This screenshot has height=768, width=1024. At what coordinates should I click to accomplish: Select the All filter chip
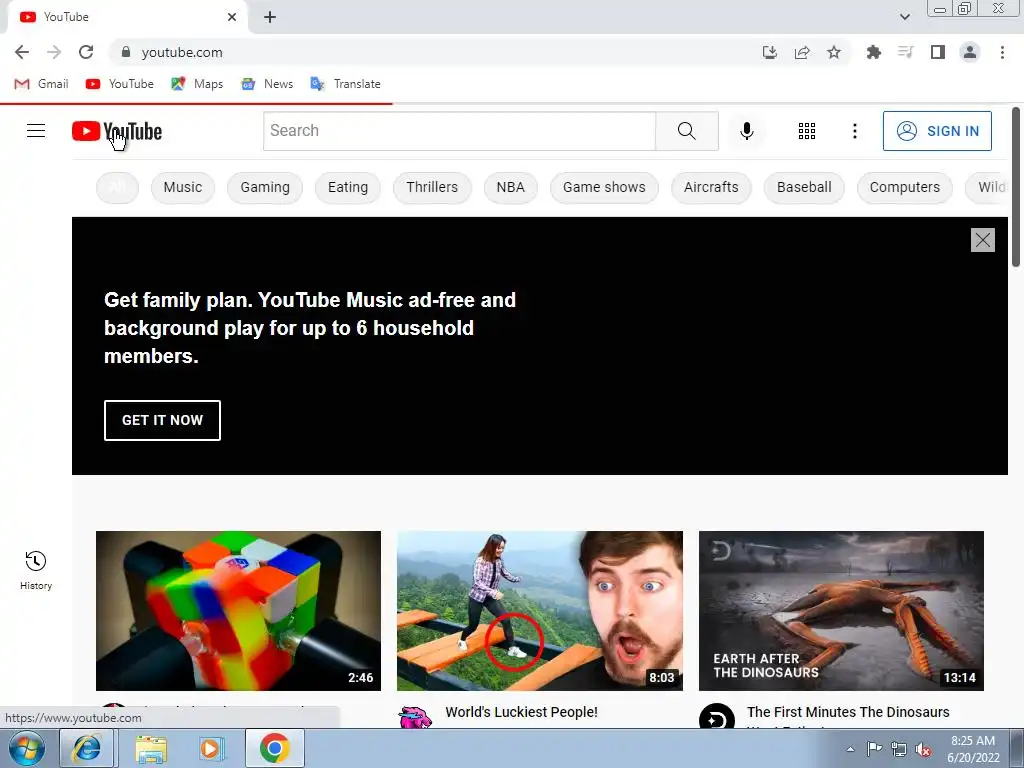(x=117, y=187)
